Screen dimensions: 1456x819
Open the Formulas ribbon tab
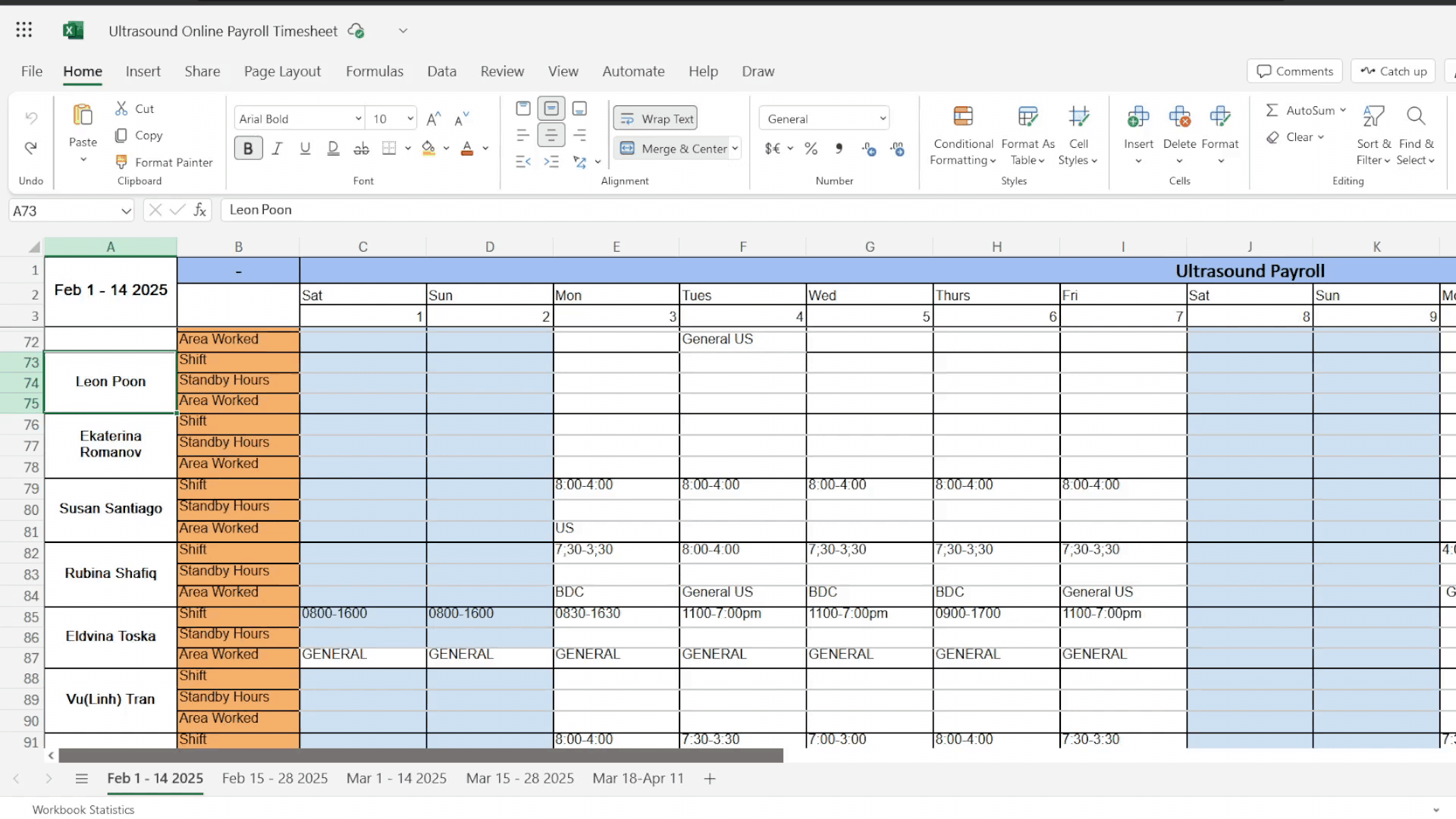pos(375,71)
